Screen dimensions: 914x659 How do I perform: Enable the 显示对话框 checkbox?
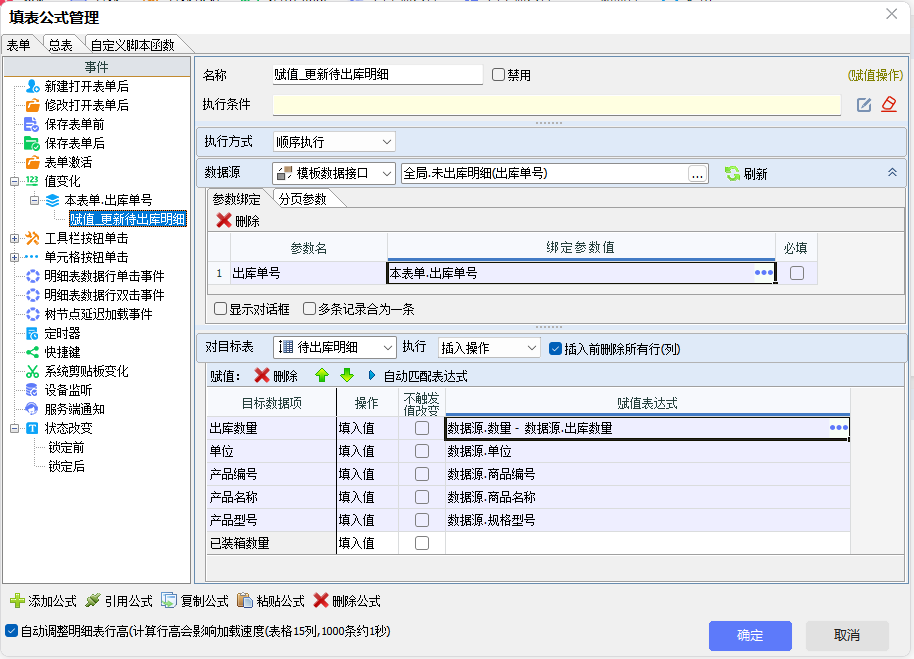220,309
